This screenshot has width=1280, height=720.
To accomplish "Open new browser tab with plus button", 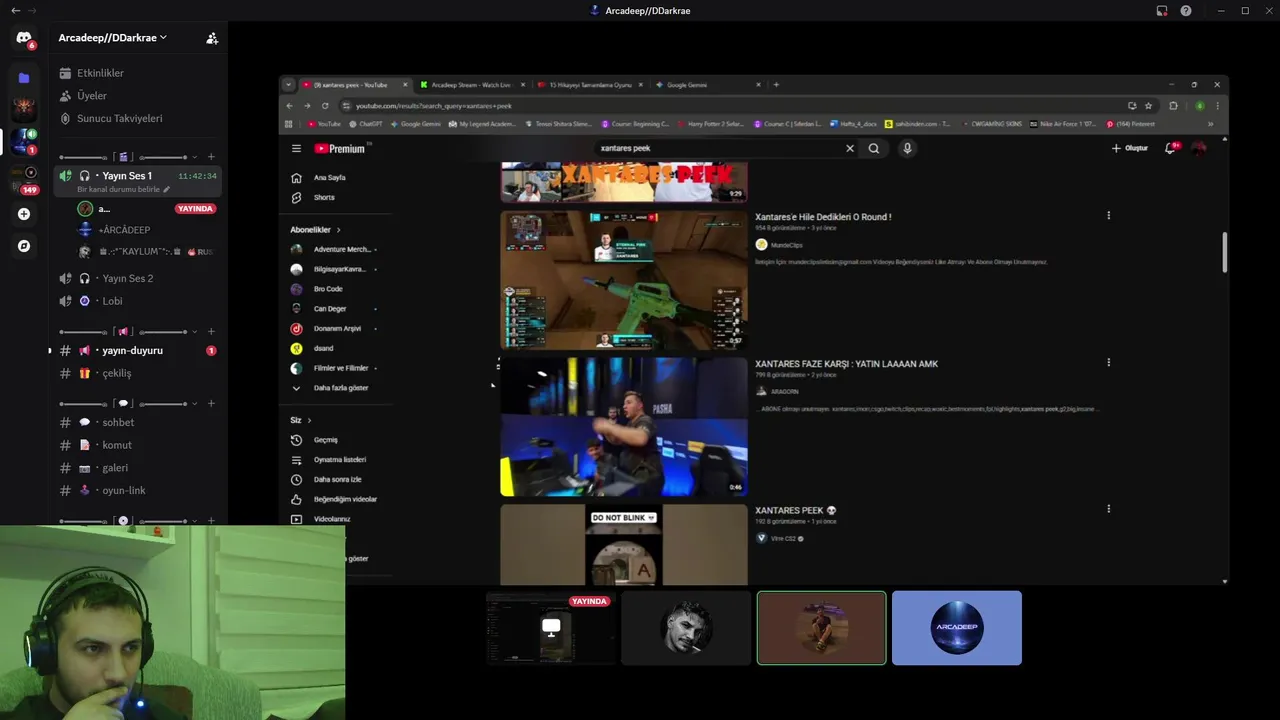I will [776, 85].
